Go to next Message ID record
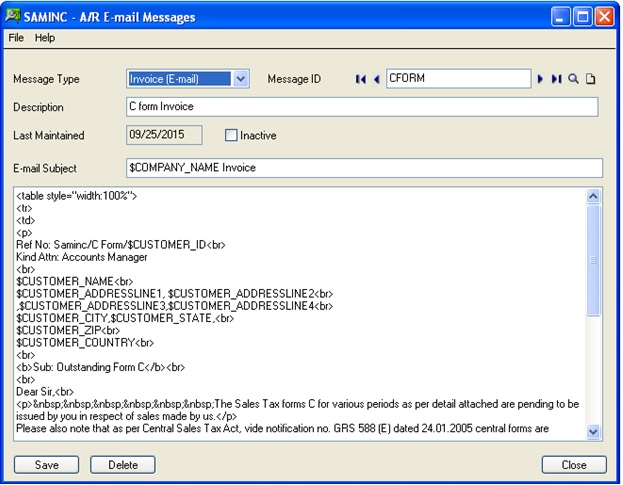The width and height of the screenshot is (623, 485). point(540,79)
